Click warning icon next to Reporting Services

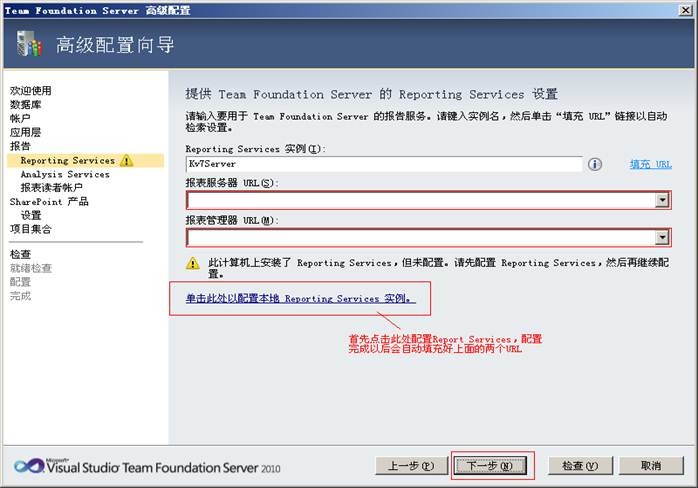tap(126, 160)
